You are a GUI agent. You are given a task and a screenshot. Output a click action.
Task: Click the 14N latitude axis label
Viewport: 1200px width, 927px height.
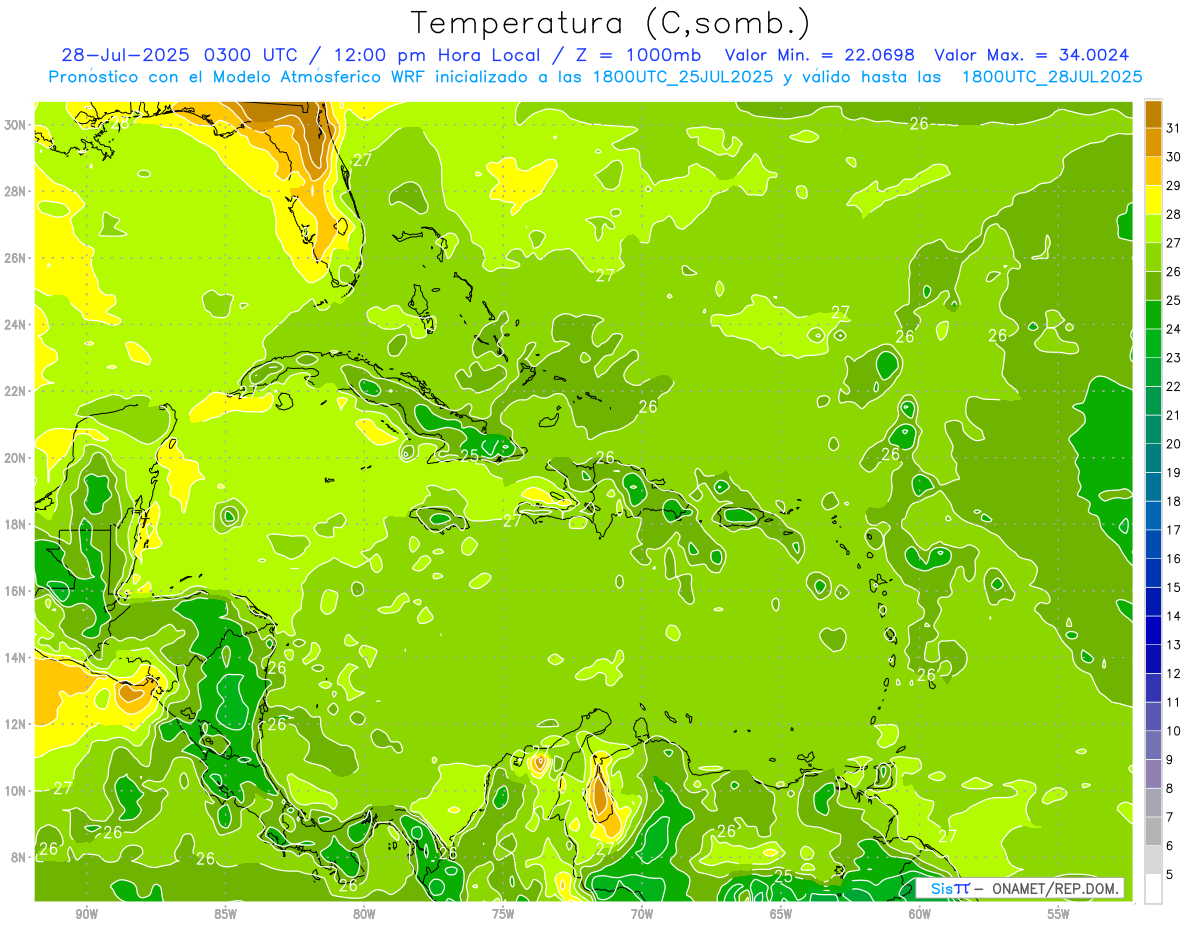click(17, 657)
